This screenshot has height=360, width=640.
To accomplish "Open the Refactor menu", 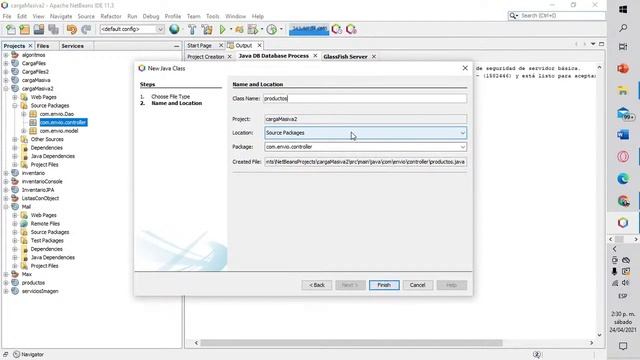I will pos(111,16).
